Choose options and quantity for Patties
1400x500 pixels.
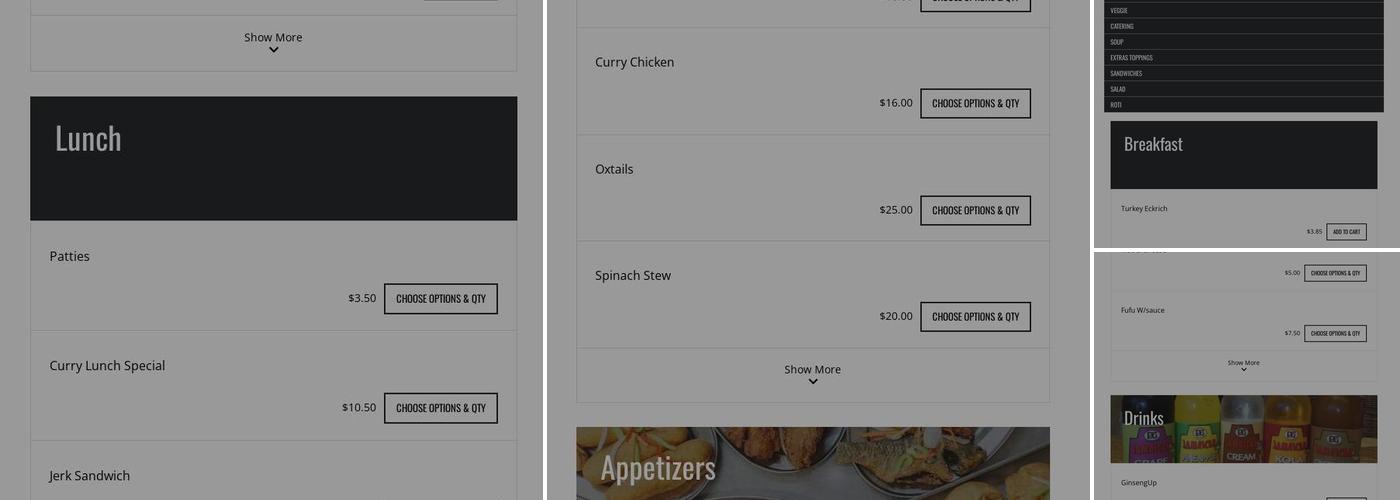[441, 299]
